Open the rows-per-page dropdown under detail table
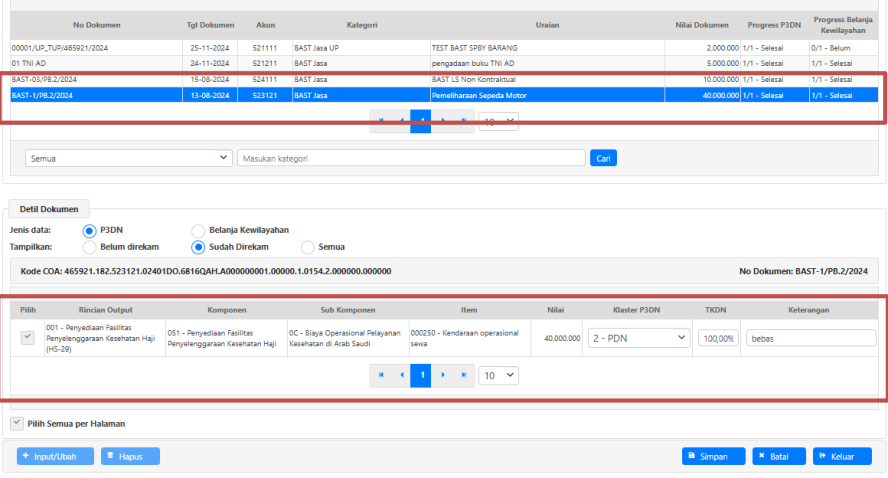This screenshot has width=888, height=478. pyautogui.click(x=498, y=375)
